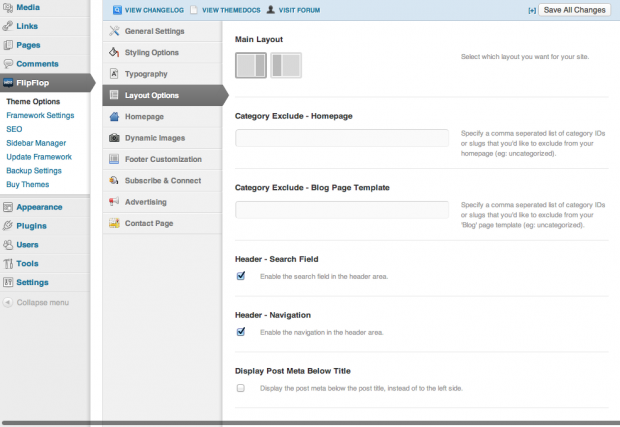Open Framework Settings submenu link

[40, 115]
